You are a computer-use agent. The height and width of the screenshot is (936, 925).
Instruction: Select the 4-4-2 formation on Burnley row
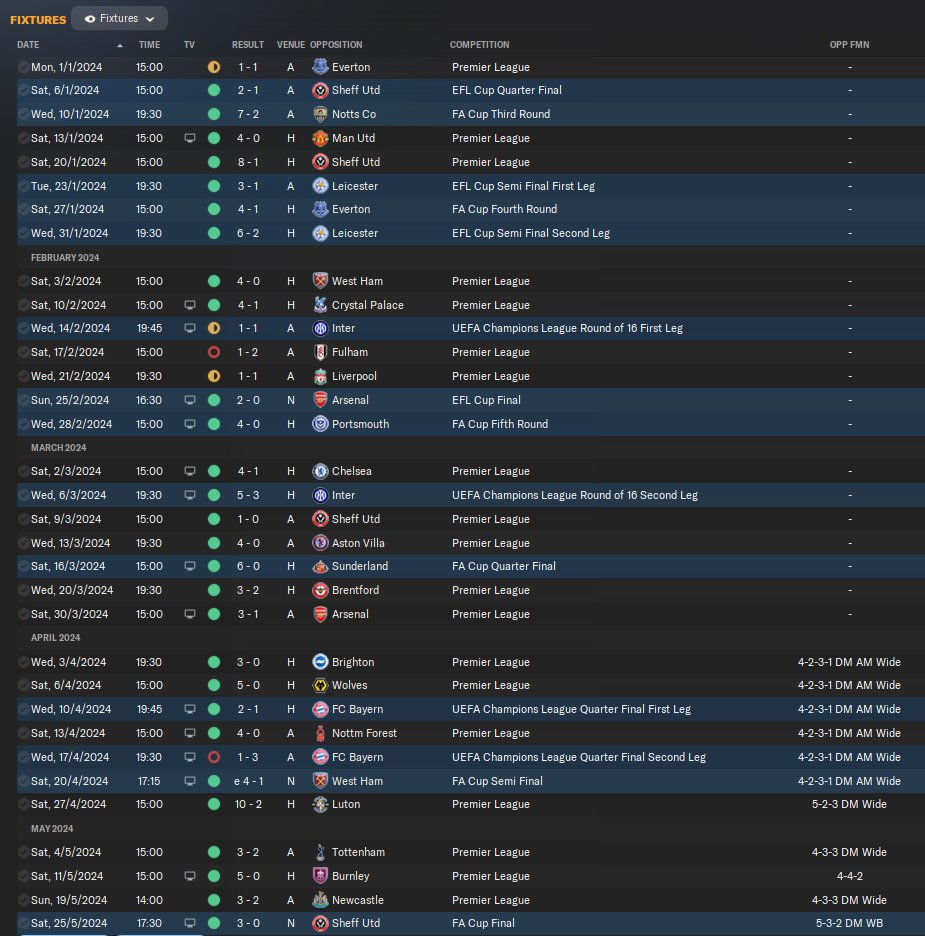[x=850, y=876]
